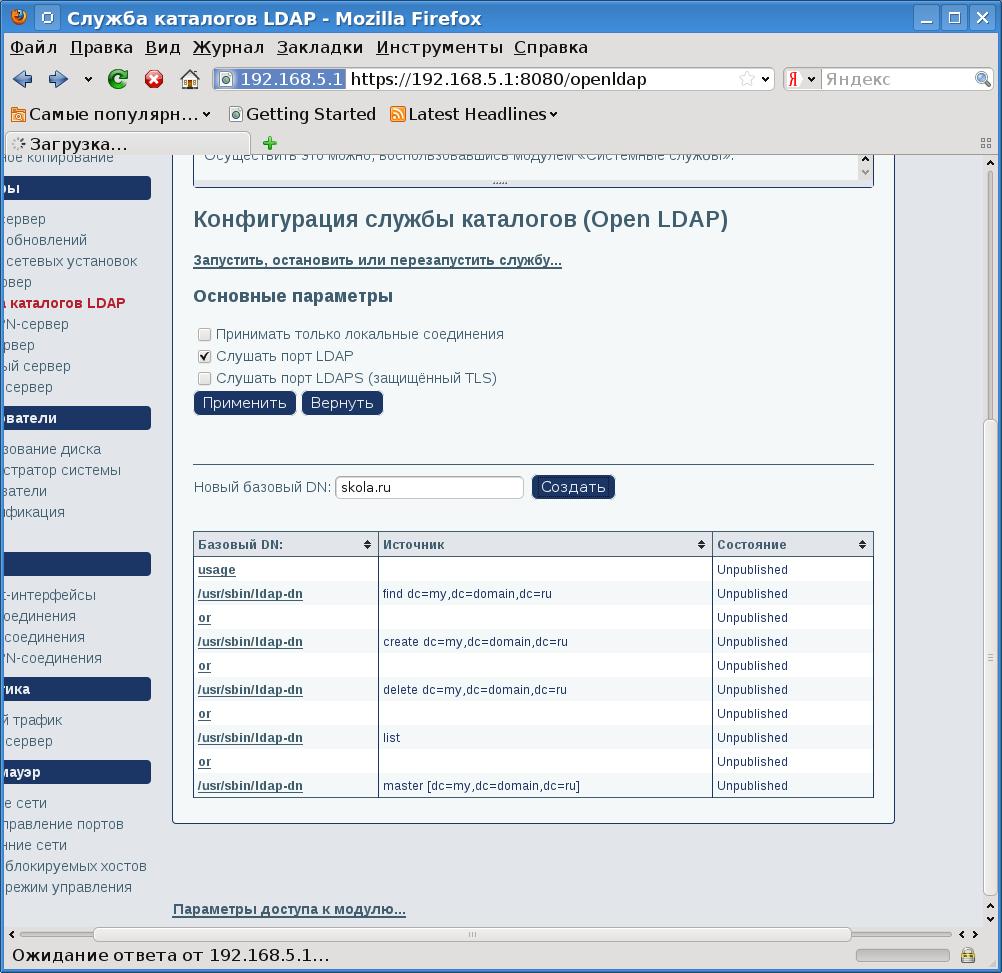Viewport: 1002px width, 973px height.
Task: Click the 'Создать' button
Action: tap(573, 487)
